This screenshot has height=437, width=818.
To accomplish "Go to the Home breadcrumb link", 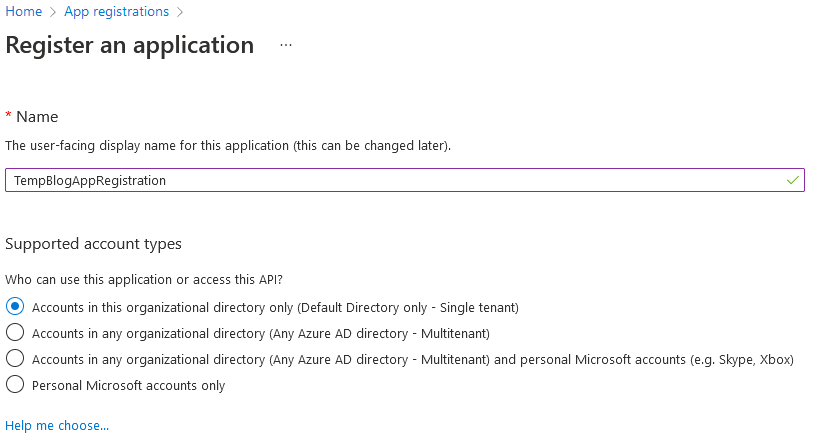I will pyautogui.click(x=23, y=11).
